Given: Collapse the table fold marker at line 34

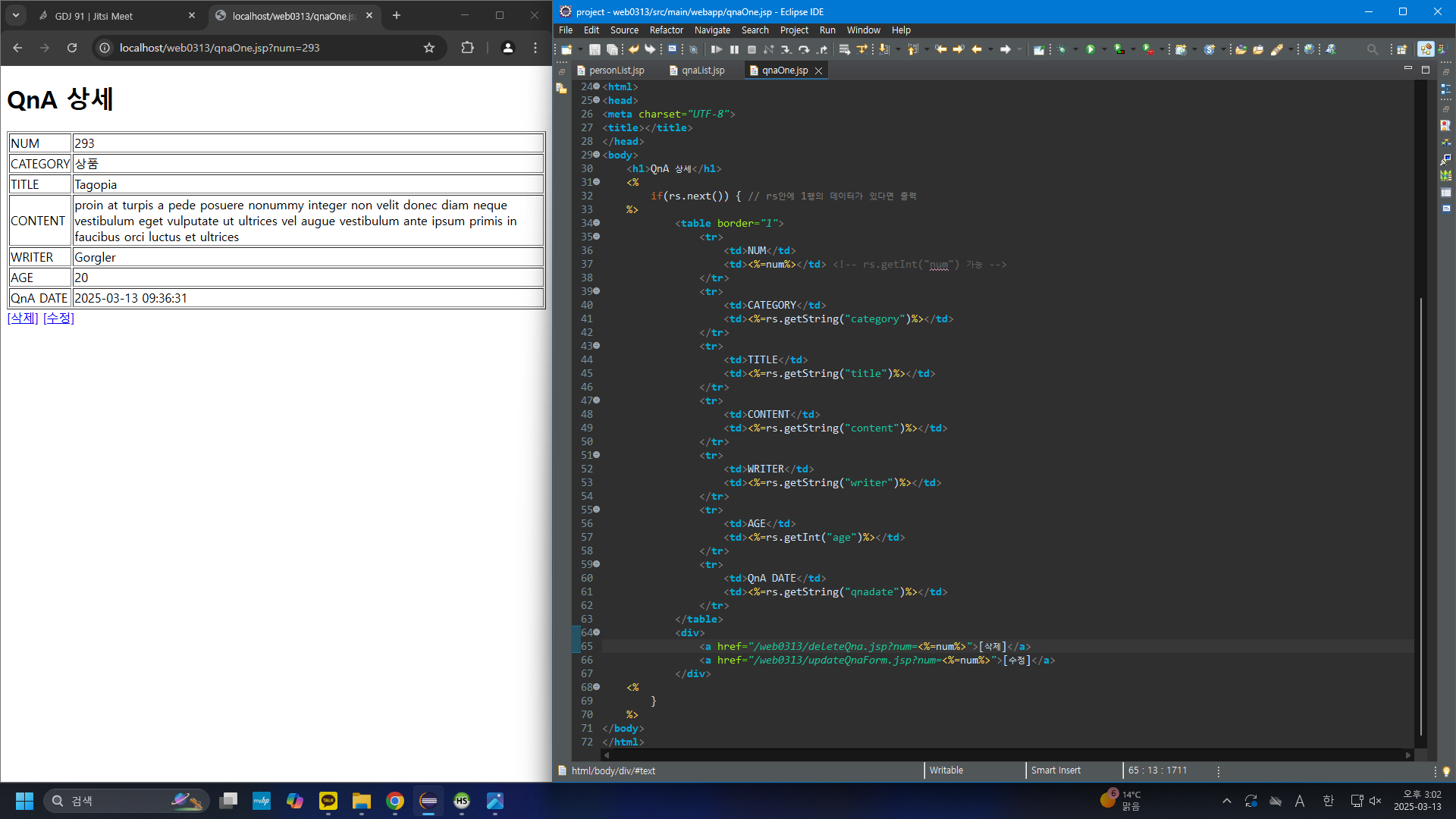Looking at the screenshot, I should 597,223.
